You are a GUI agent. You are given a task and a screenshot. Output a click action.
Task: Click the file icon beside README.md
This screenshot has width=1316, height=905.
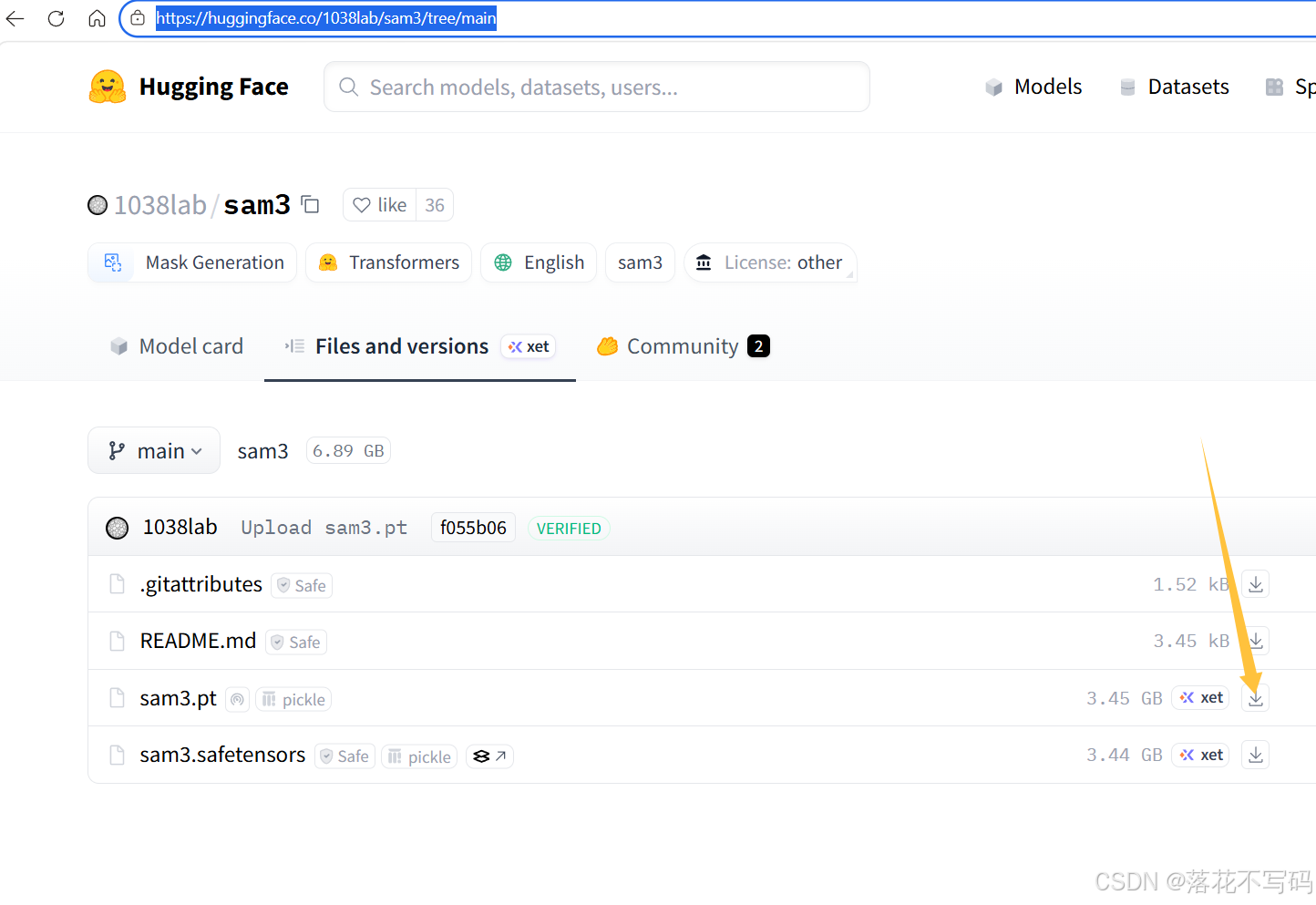(x=117, y=641)
